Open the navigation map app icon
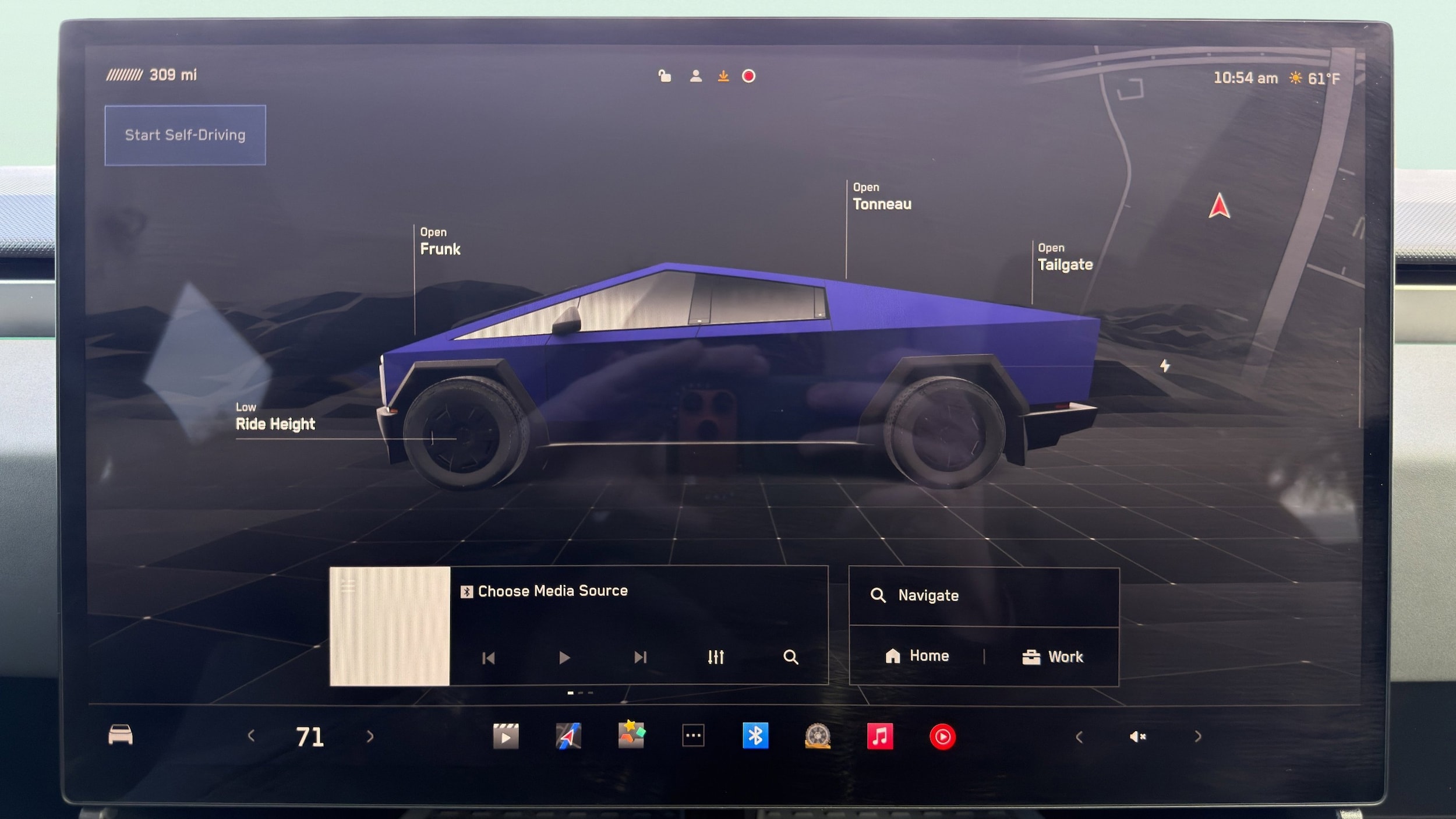The width and height of the screenshot is (1456, 819). click(568, 736)
